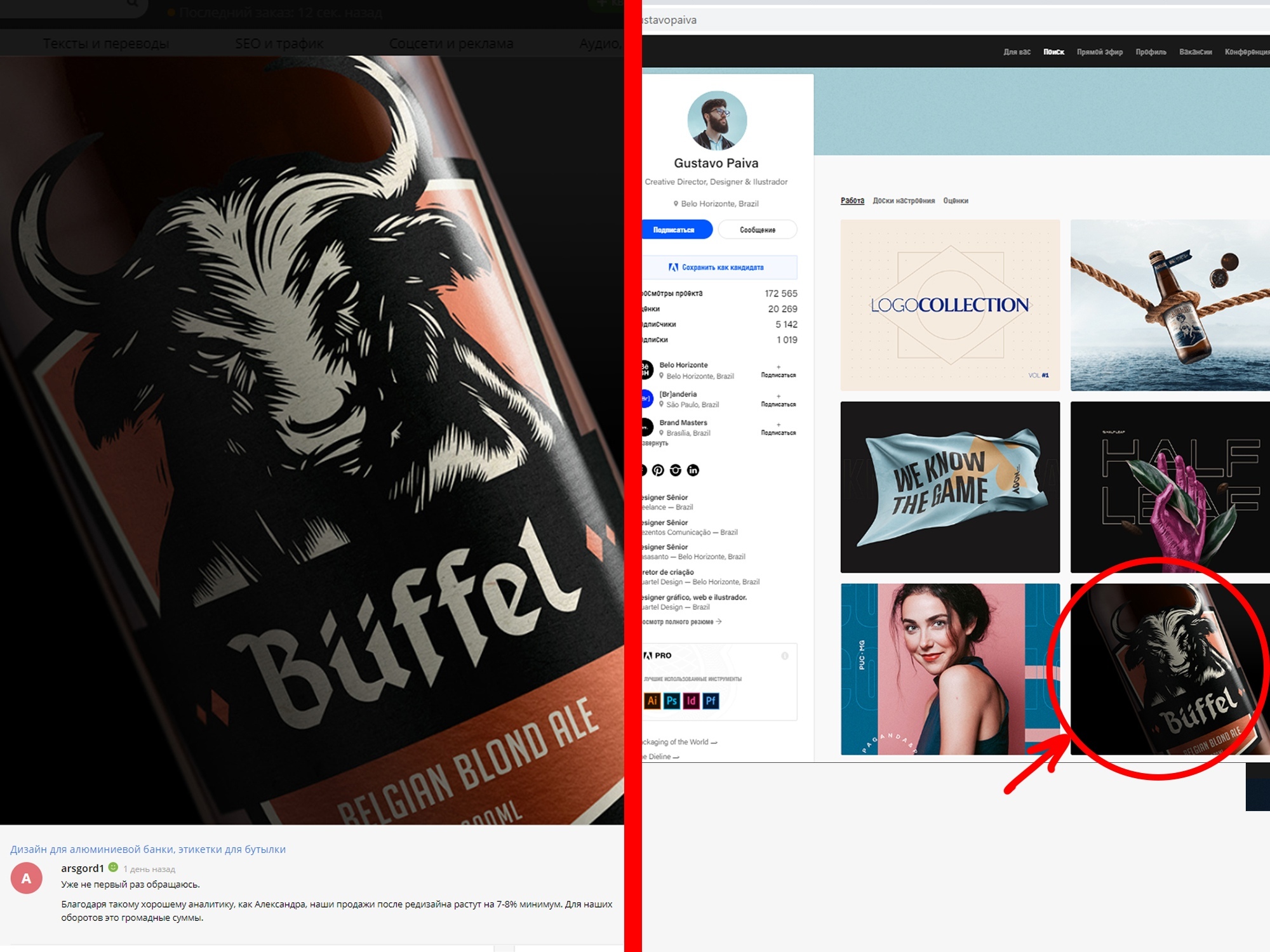
Task: Click the browser address bar
Action: pyautogui.click(x=956, y=20)
